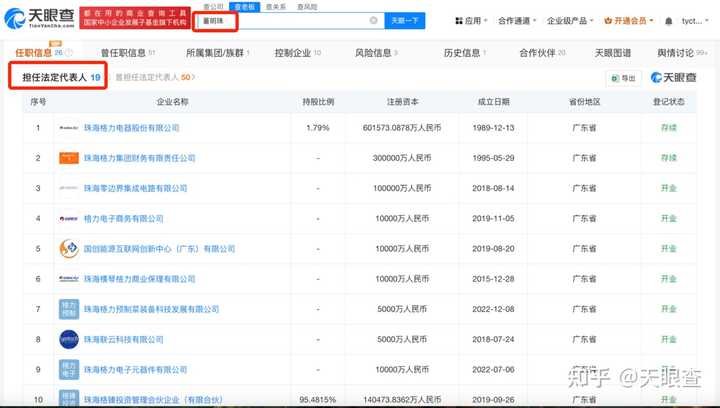
Task: Click the logo of 珠海格力电子元器件有限公司
Action: (x=69, y=369)
